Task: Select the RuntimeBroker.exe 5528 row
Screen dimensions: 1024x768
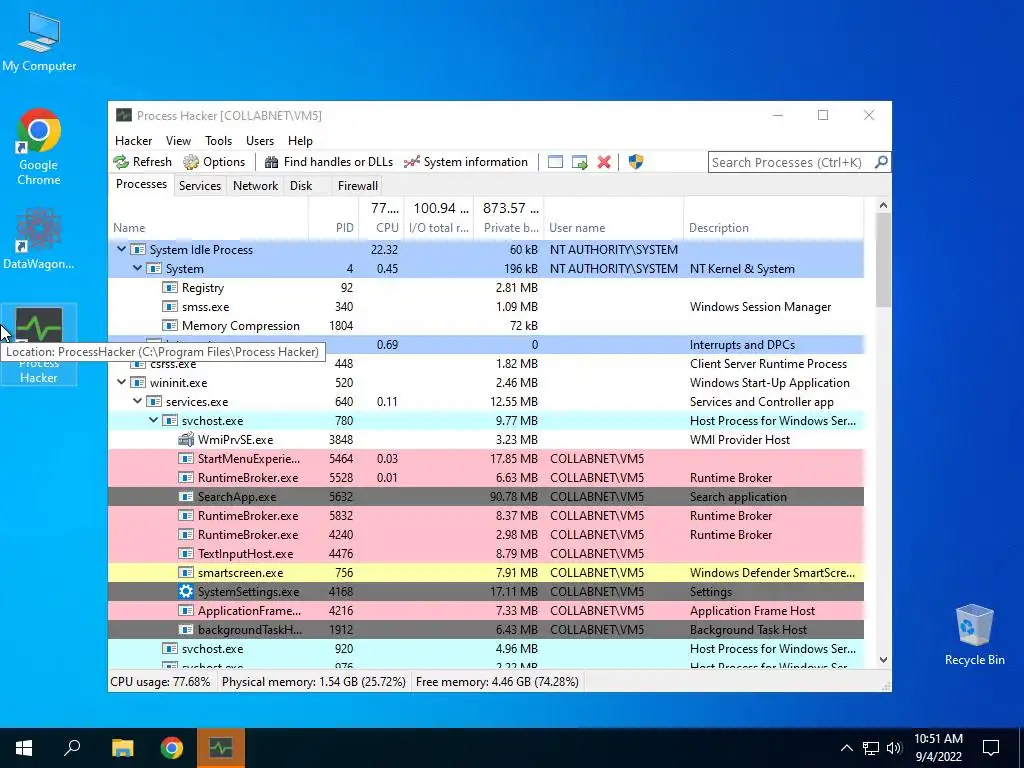Action: point(486,478)
